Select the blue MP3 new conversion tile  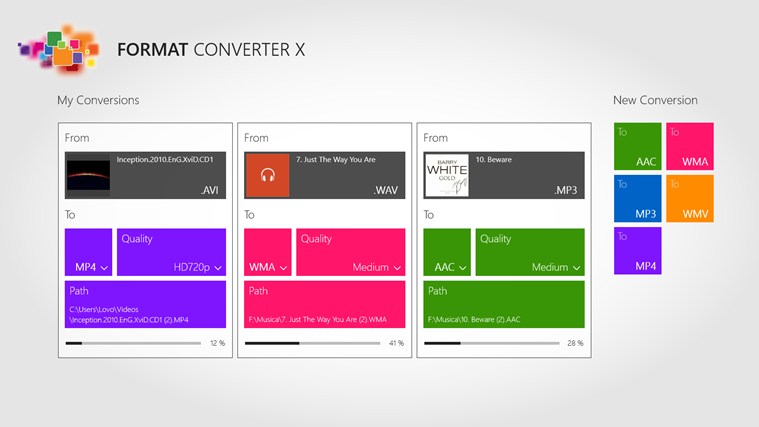click(x=637, y=198)
